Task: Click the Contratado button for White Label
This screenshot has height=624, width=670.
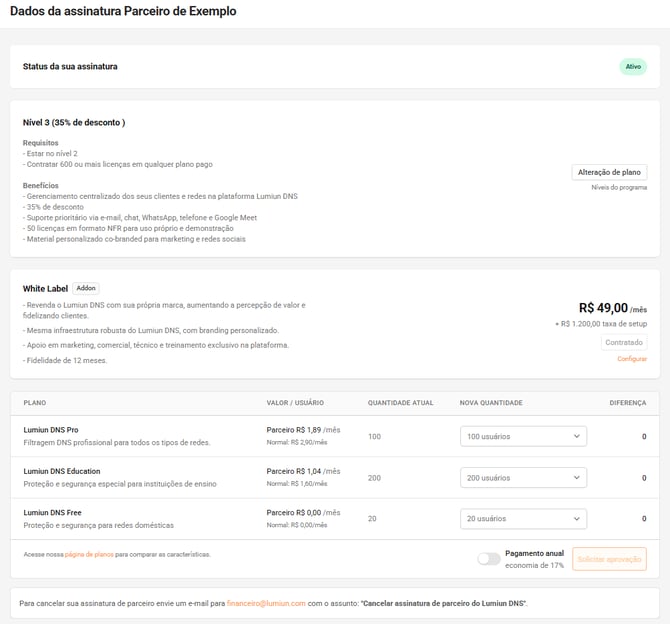Action: point(623,342)
